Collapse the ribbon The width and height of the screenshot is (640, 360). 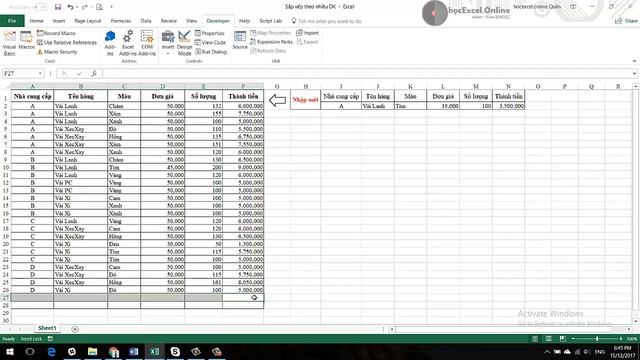click(x=634, y=61)
